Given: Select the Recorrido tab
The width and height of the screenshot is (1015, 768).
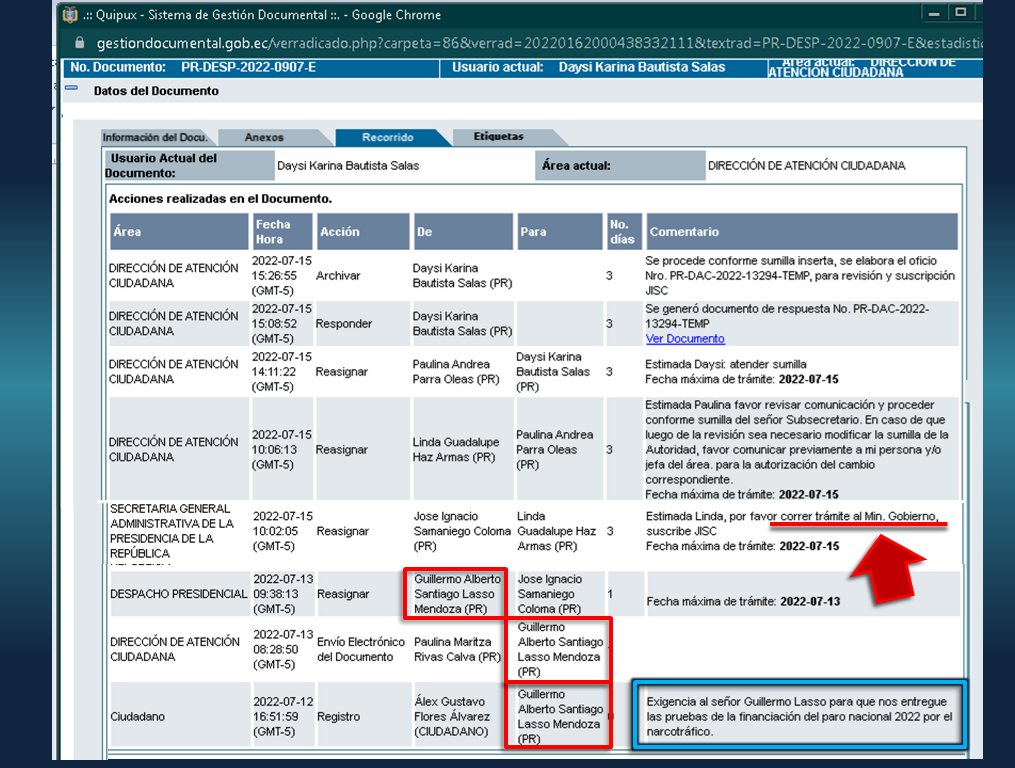Looking at the screenshot, I should click(388, 137).
